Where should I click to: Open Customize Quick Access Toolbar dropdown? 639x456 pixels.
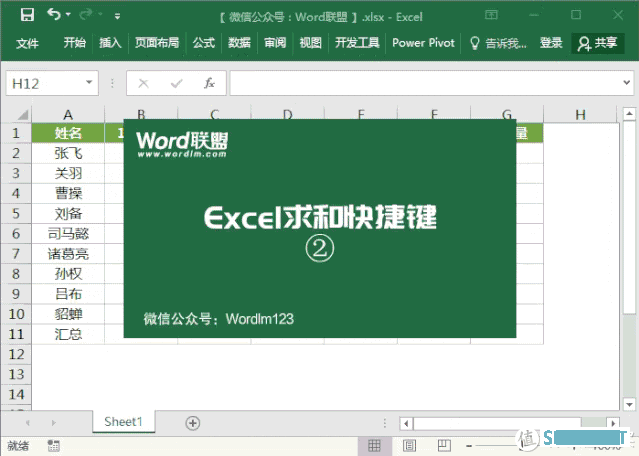tap(117, 16)
